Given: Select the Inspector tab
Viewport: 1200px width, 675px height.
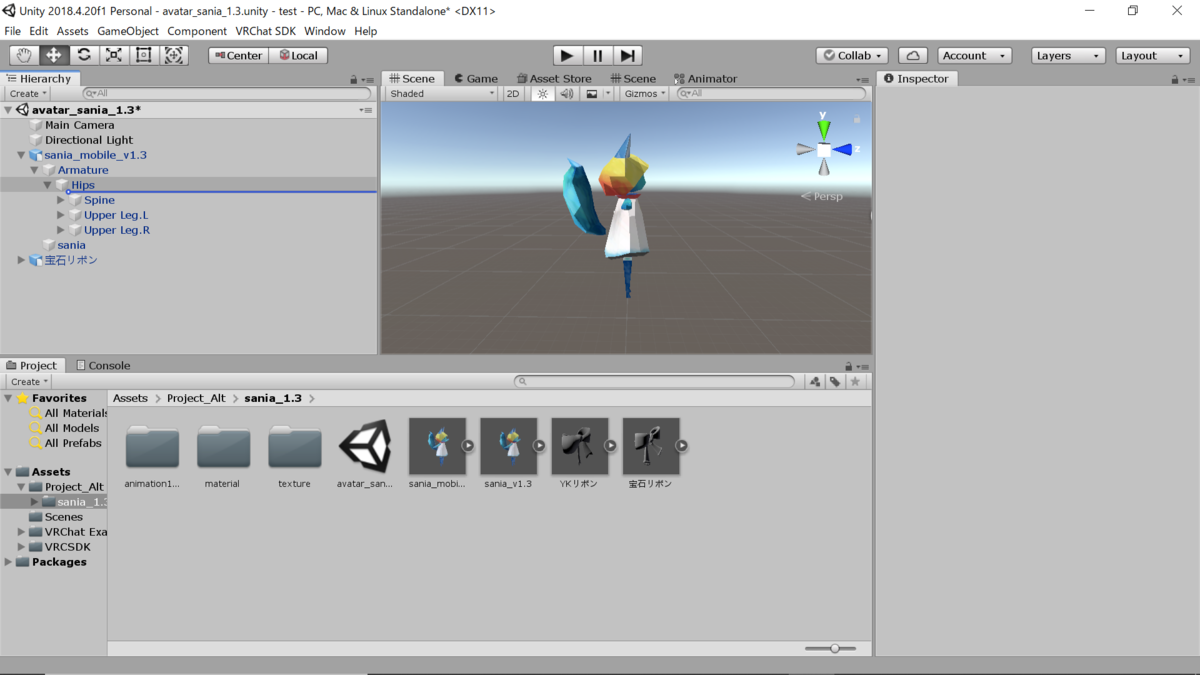Looking at the screenshot, I should [x=917, y=78].
